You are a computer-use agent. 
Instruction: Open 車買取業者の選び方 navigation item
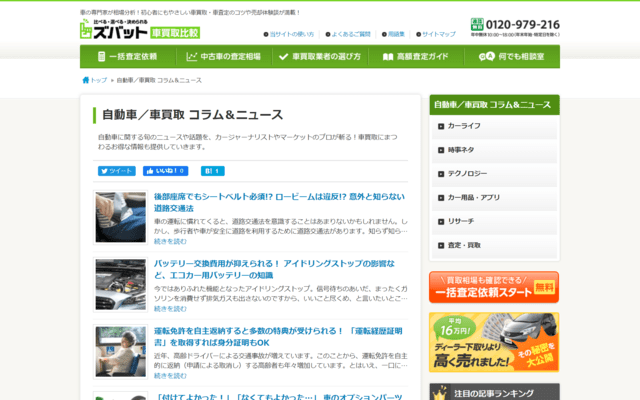(320, 57)
